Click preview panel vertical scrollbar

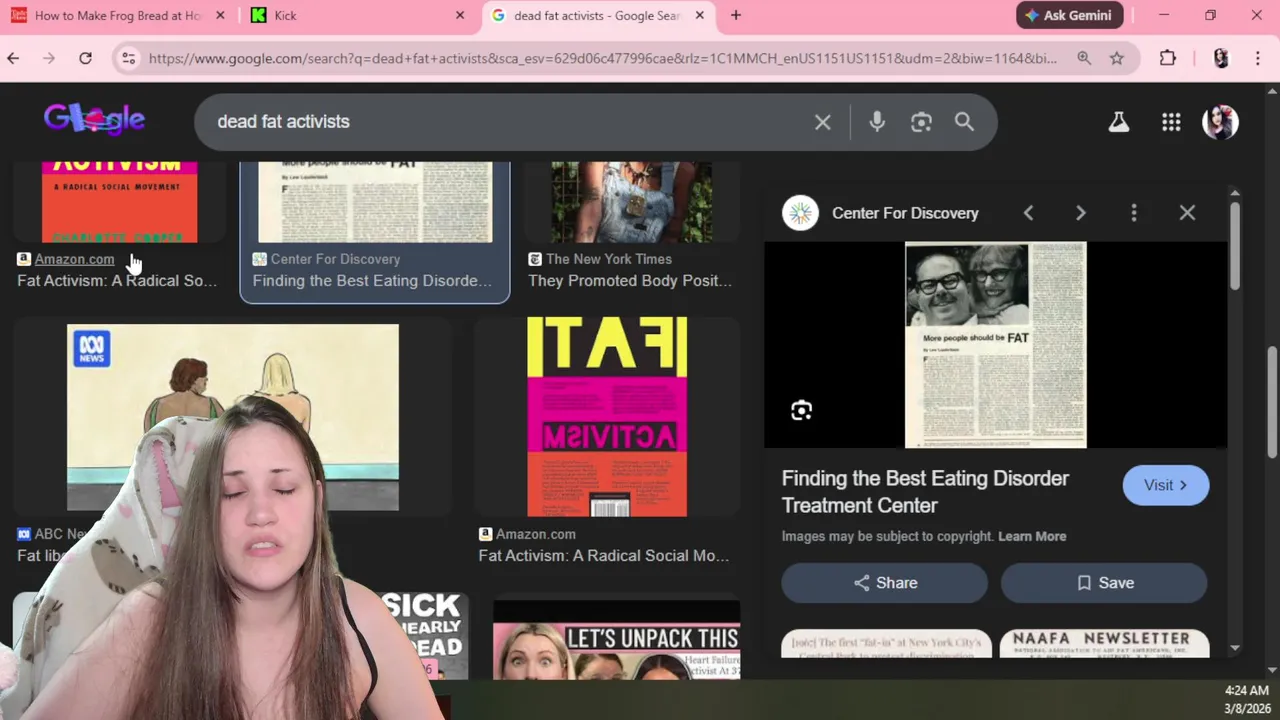click(1235, 245)
